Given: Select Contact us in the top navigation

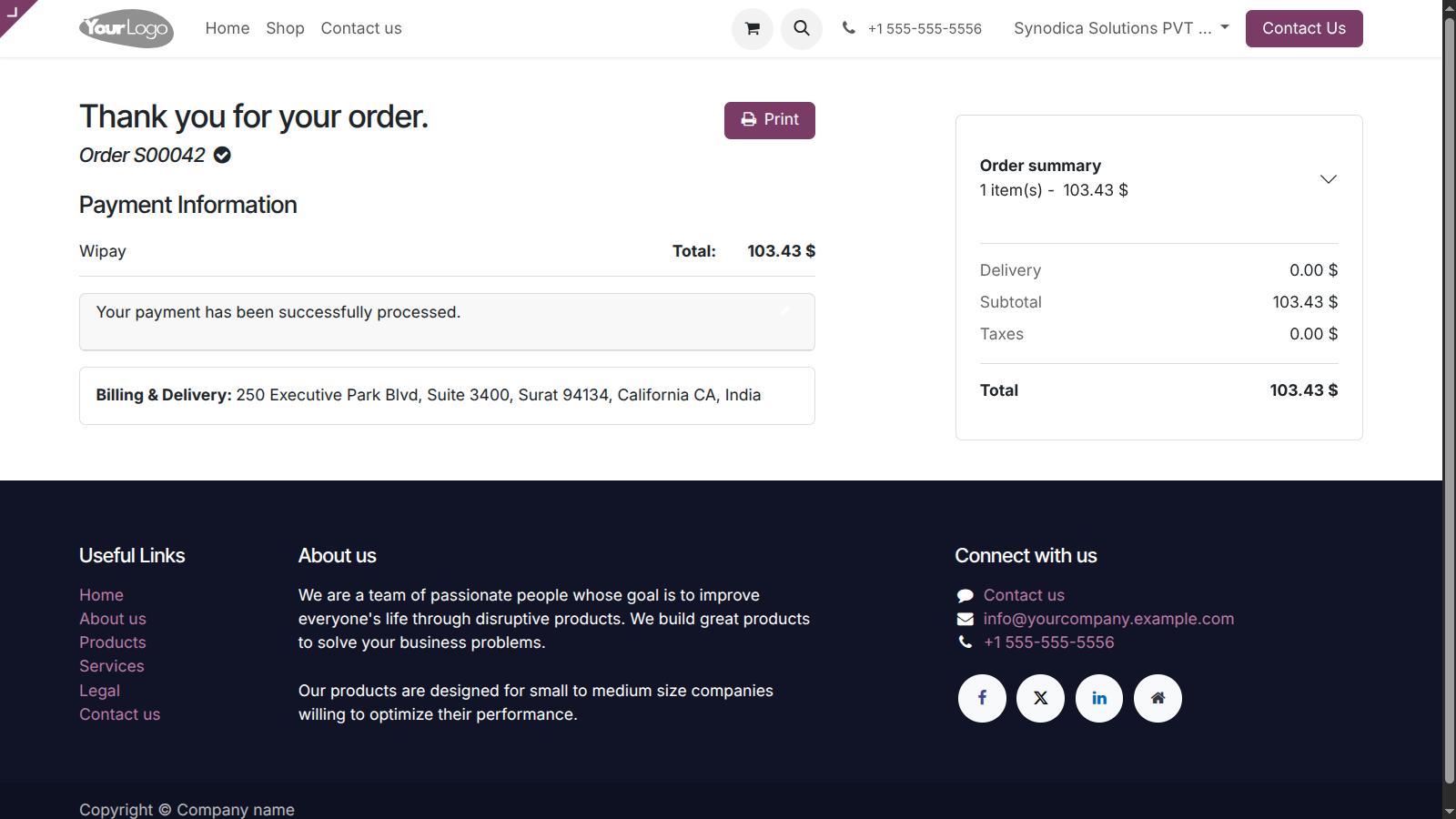Looking at the screenshot, I should tap(361, 28).
